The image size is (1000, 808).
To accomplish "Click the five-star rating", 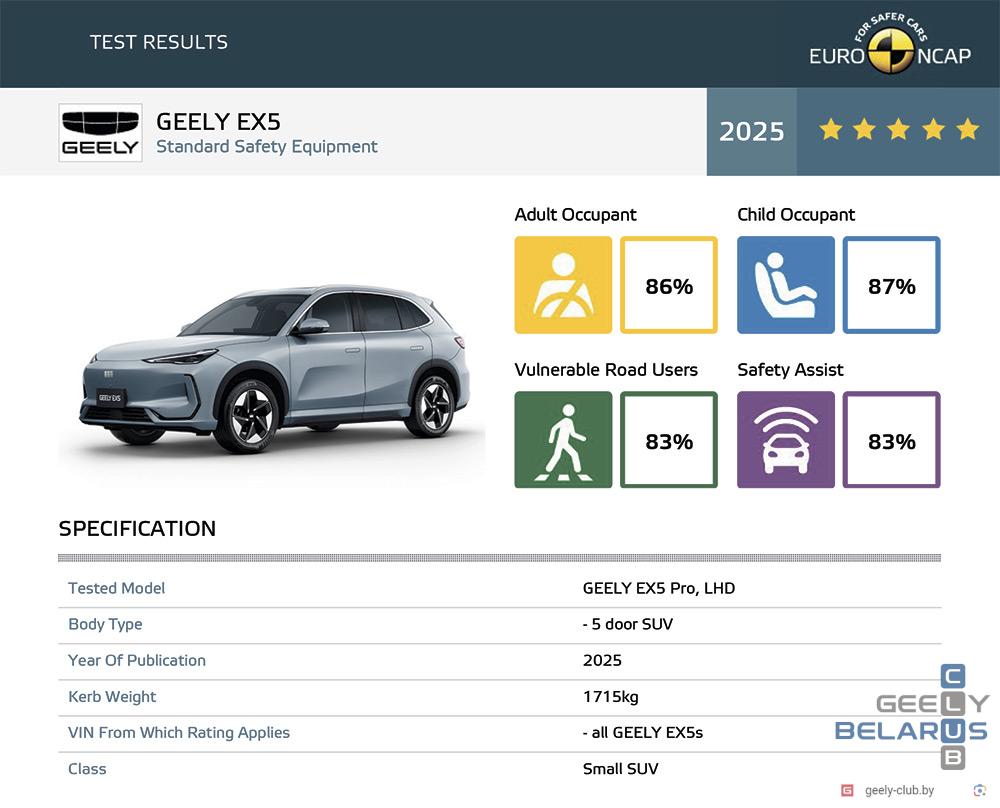I will (898, 131).
